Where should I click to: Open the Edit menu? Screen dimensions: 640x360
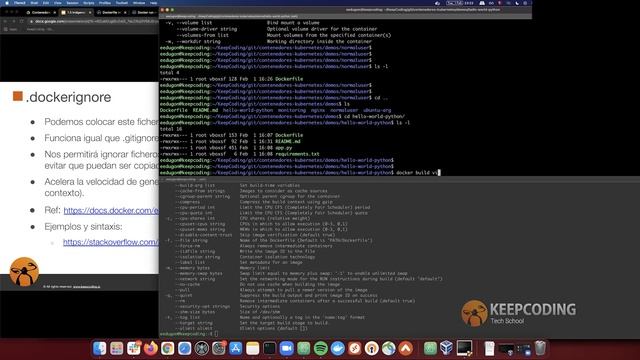[46, 3]
